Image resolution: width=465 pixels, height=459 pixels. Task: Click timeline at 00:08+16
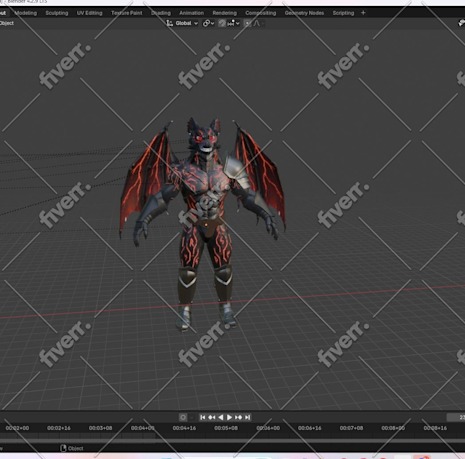pyautogui.click(x=435, y=428)
